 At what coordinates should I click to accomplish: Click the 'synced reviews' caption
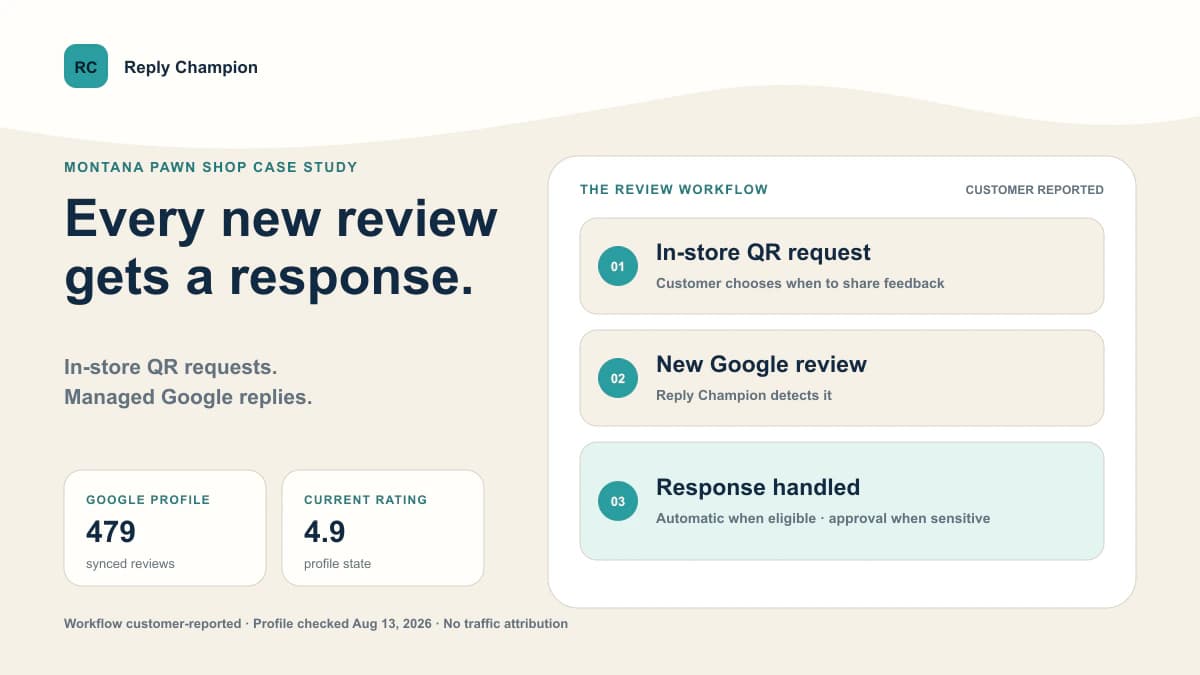[130, 563]
